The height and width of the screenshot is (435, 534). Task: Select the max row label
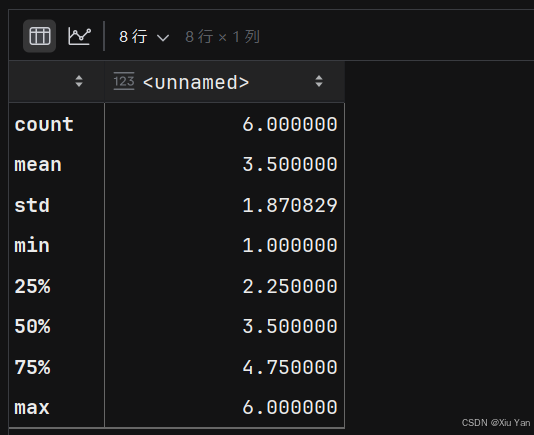tap(32, 407)
